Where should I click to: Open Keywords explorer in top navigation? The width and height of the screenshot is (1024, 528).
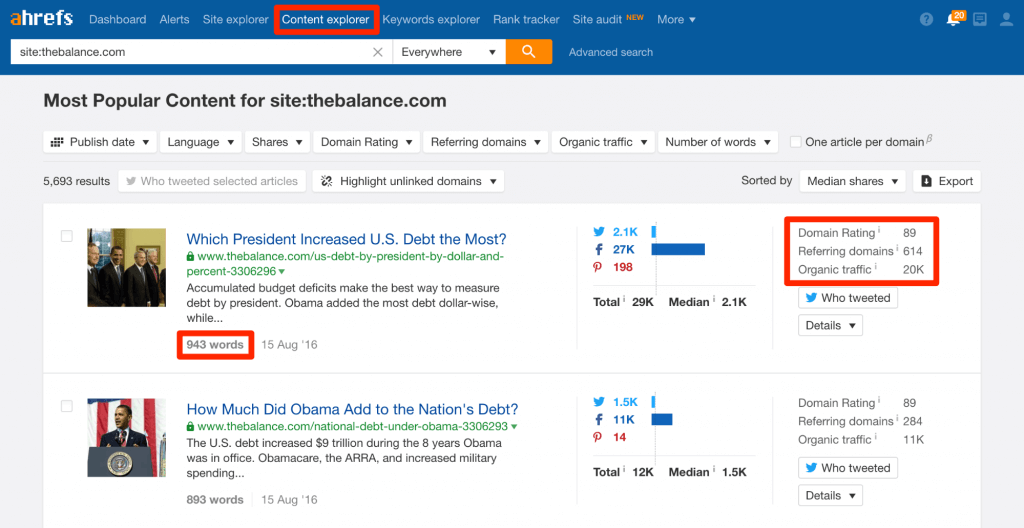pyautogui.click(x=431, y=20)
